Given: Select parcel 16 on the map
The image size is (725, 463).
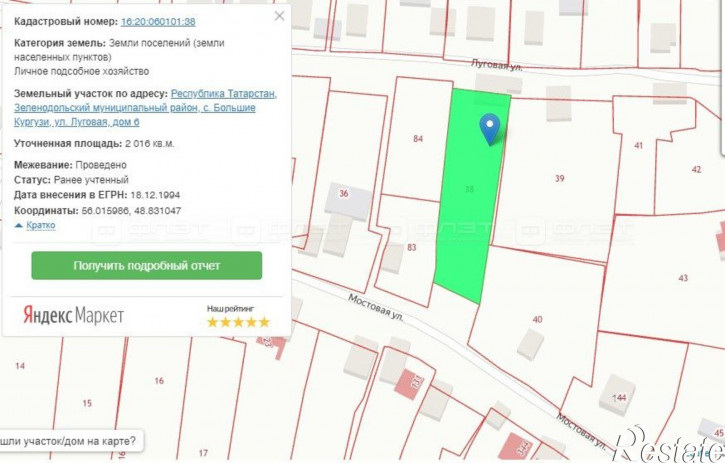Looking at the screenshot, I should coord(159,381).
